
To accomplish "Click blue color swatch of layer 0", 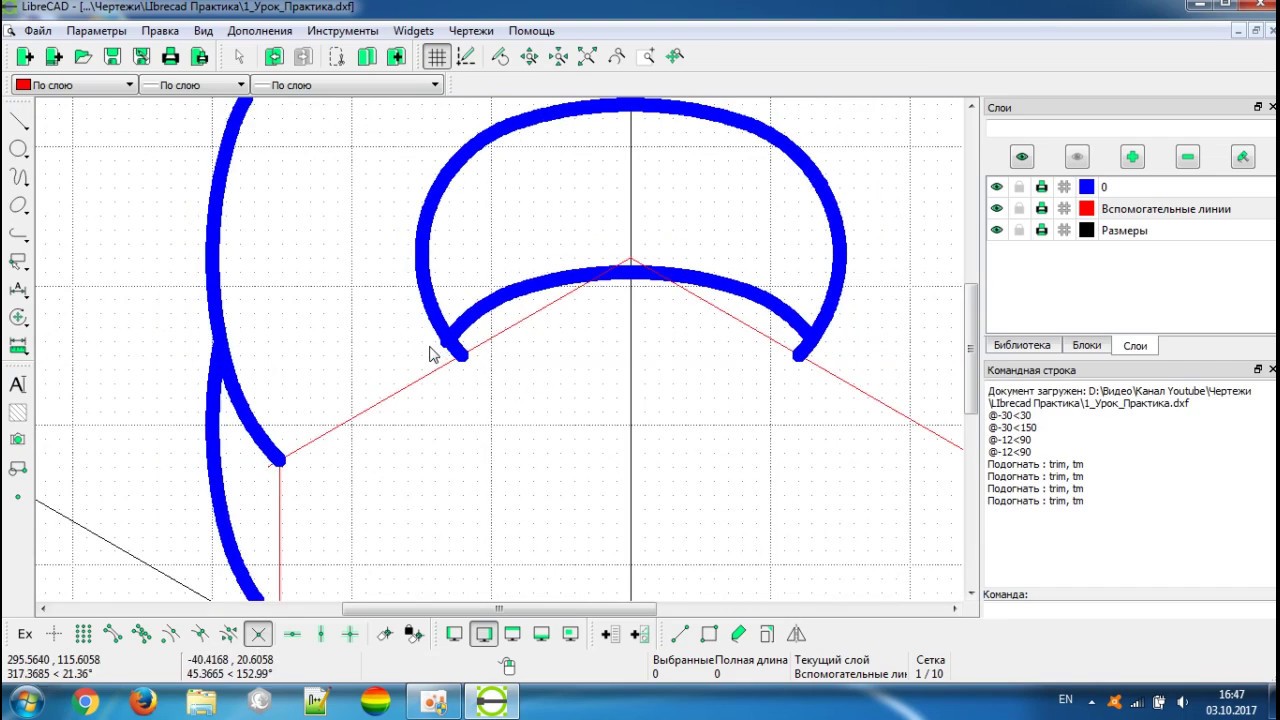I will coord(1087,187).
